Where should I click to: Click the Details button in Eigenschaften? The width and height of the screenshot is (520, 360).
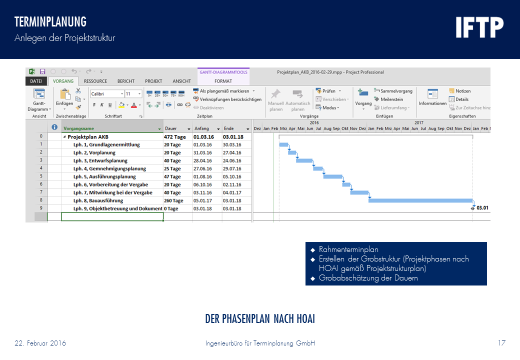point(459,99)
